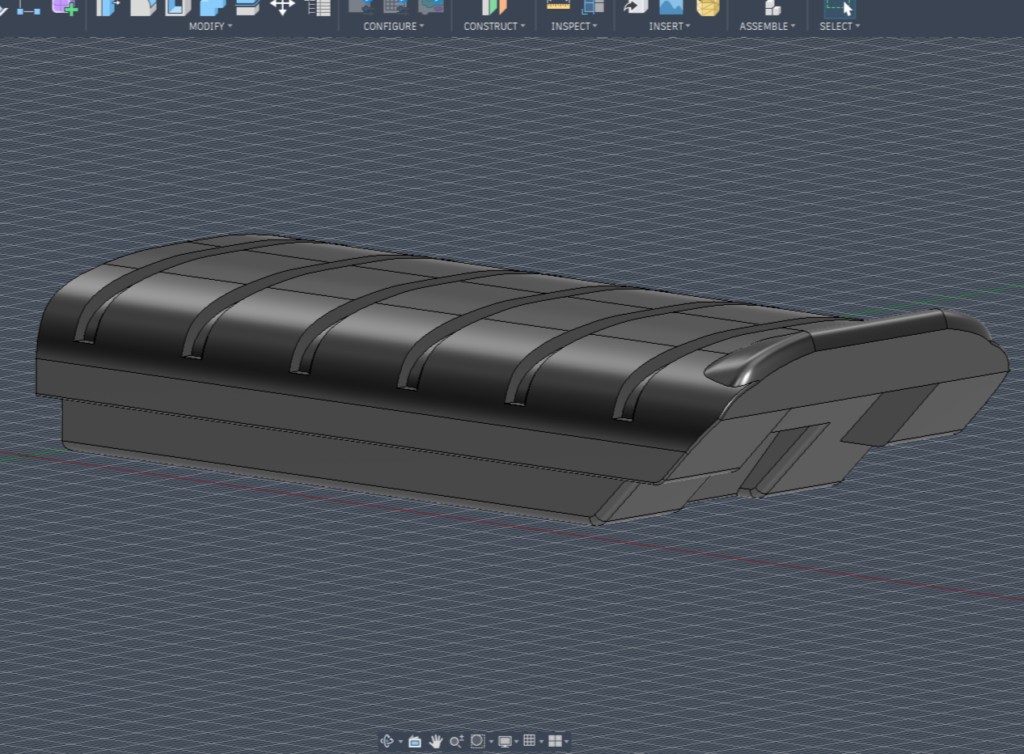The image size is (1024, 754).
Task: Open the CONSTRUCT dropdown menu
Action: [x=494, y=26]
